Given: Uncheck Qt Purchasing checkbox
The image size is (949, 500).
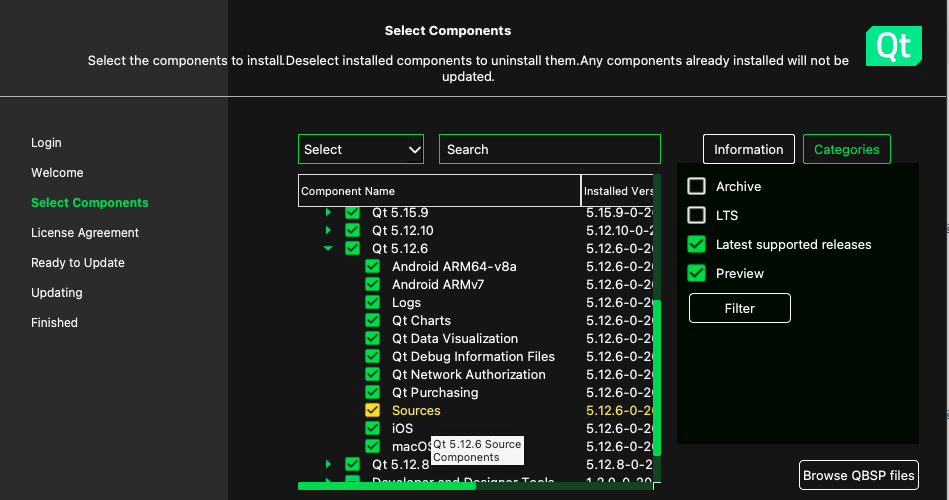Looking at the screenshot, I should pos(372,392).
